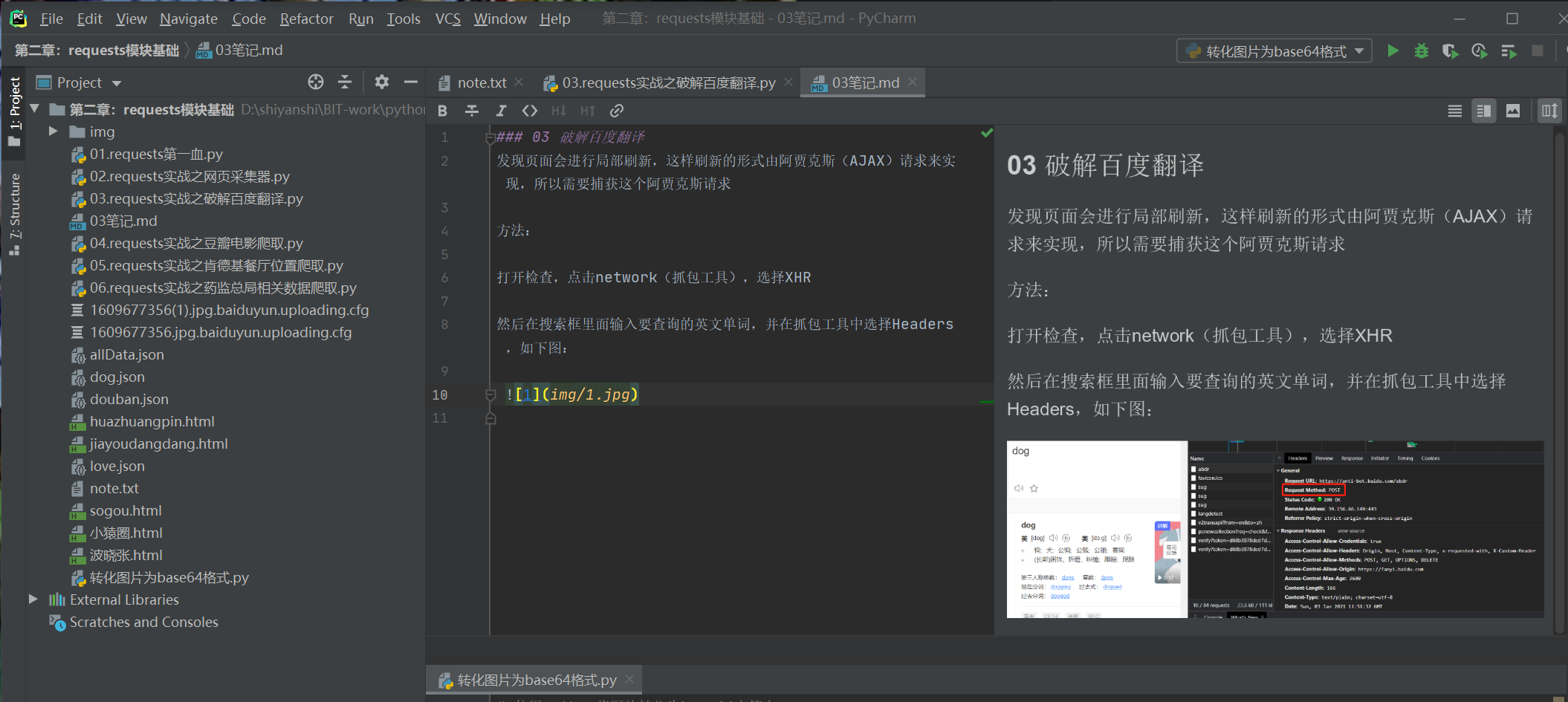Start debugging the script

point(1421,51)
